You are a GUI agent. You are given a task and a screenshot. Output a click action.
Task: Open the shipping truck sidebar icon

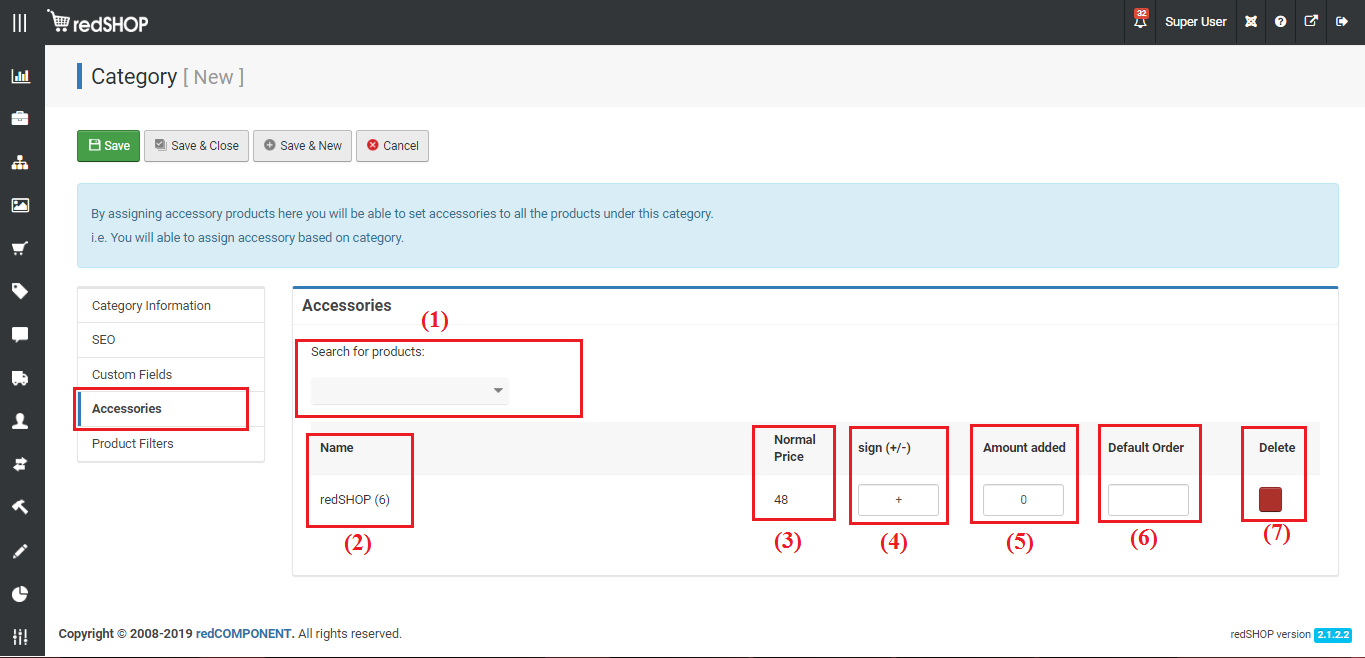click(x=20, y=378)
